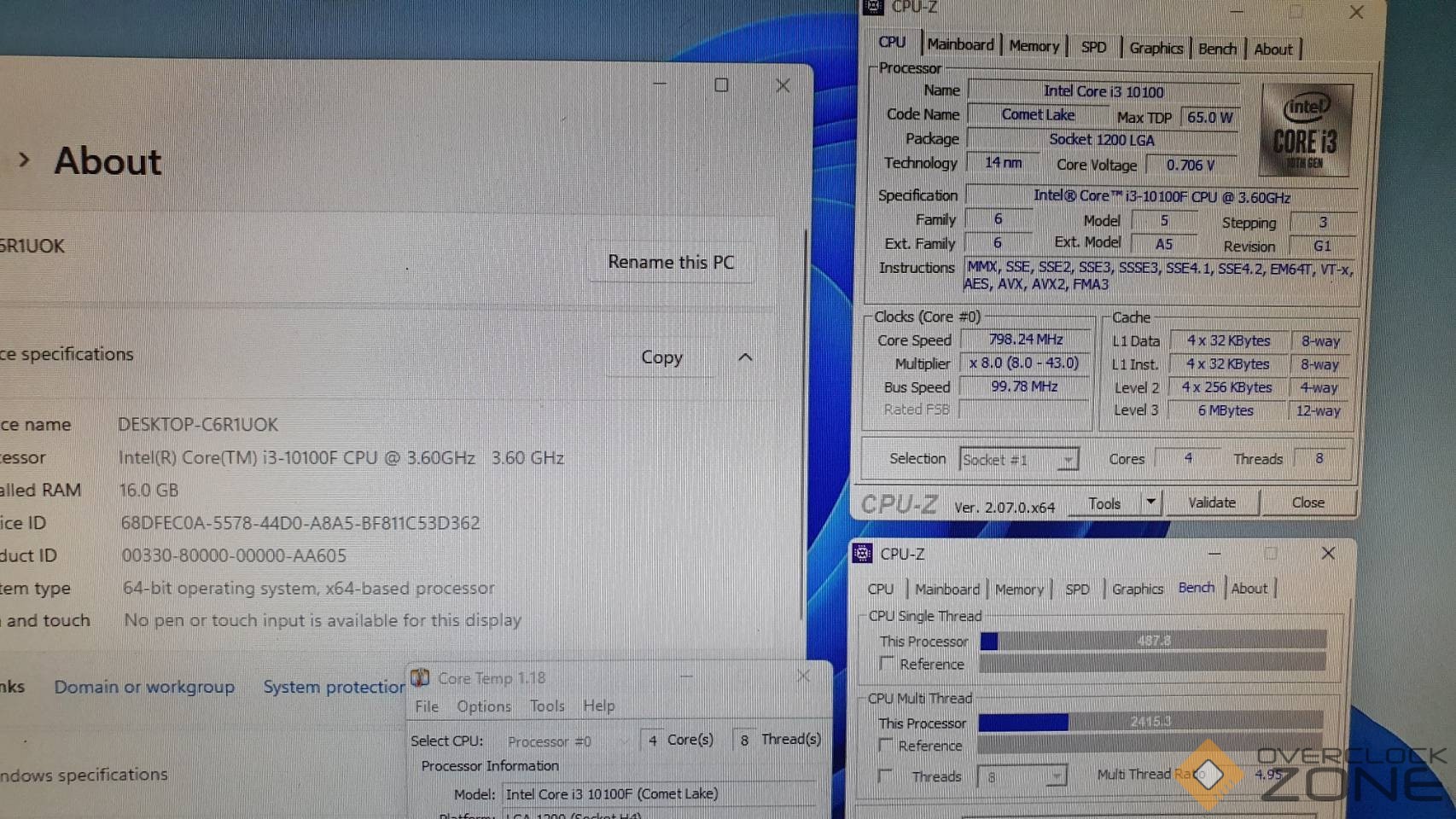
Task: Open the Graphics tab in lower CPU-Z window
Action: (x=1138, y=589)
